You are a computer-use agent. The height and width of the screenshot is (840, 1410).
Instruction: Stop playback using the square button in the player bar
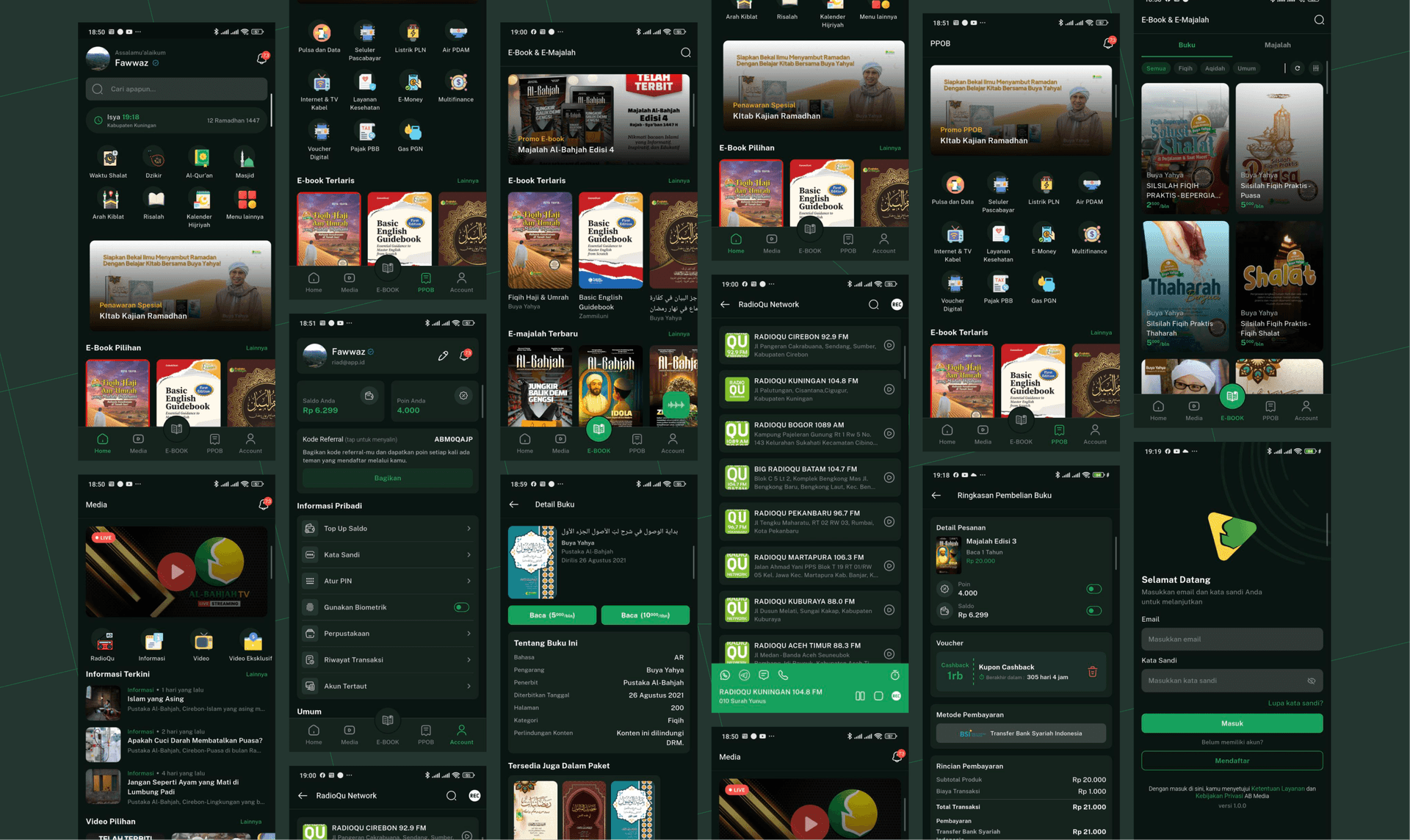(878, 695)
